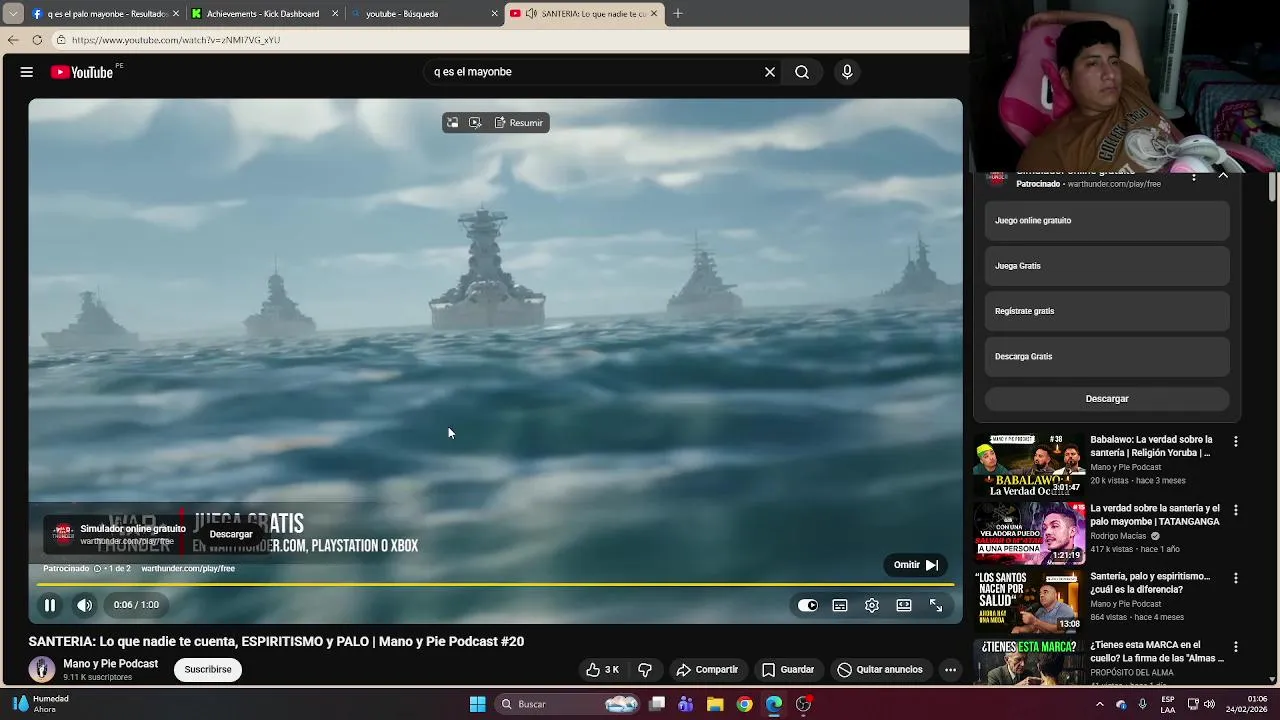Screen dimensions: 1280x720
Task: Open 'La verdad sobre la santería' thumbnail
Action: [1029, 533]
